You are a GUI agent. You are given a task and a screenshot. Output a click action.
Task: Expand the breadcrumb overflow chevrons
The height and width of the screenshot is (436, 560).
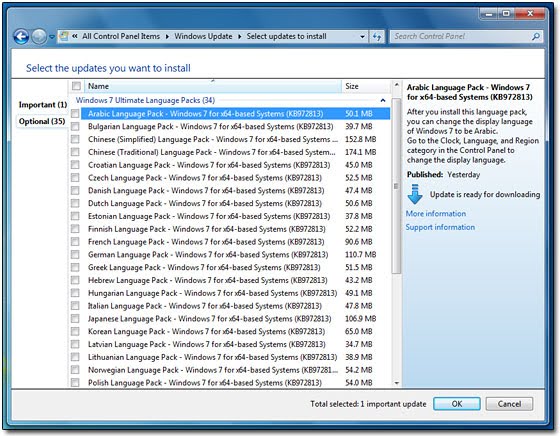pos(75,36)
